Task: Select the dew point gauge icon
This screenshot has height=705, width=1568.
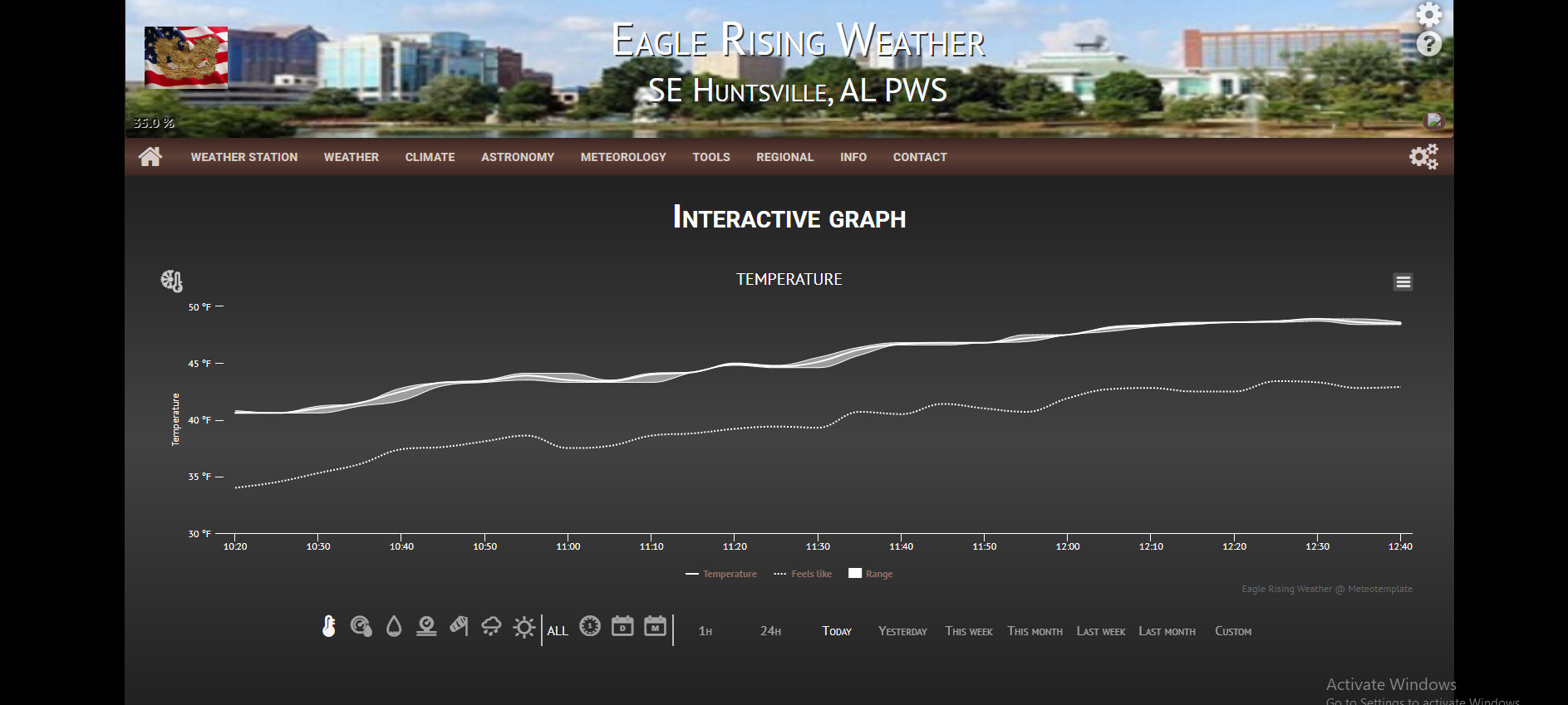Action: click(x=361, y=626)
